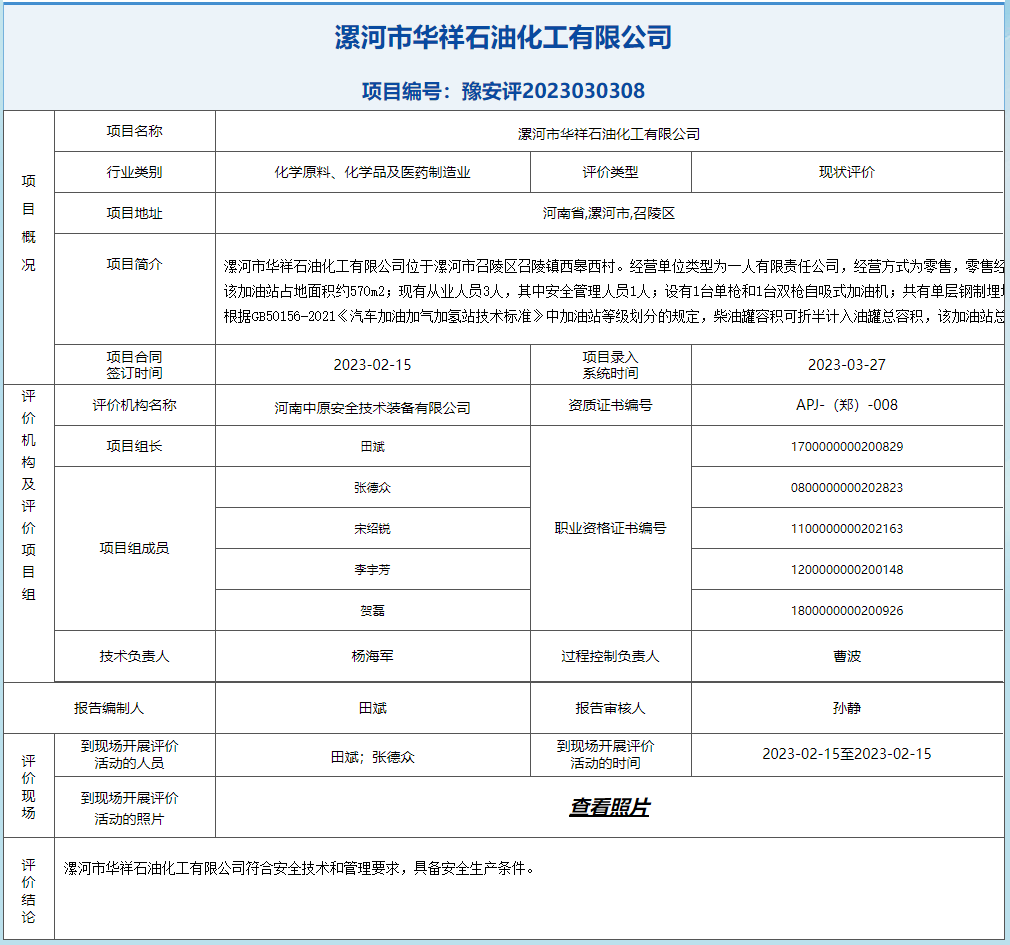
Task: Select address 河南省,漯河市,召陵区
Action: 609,213
